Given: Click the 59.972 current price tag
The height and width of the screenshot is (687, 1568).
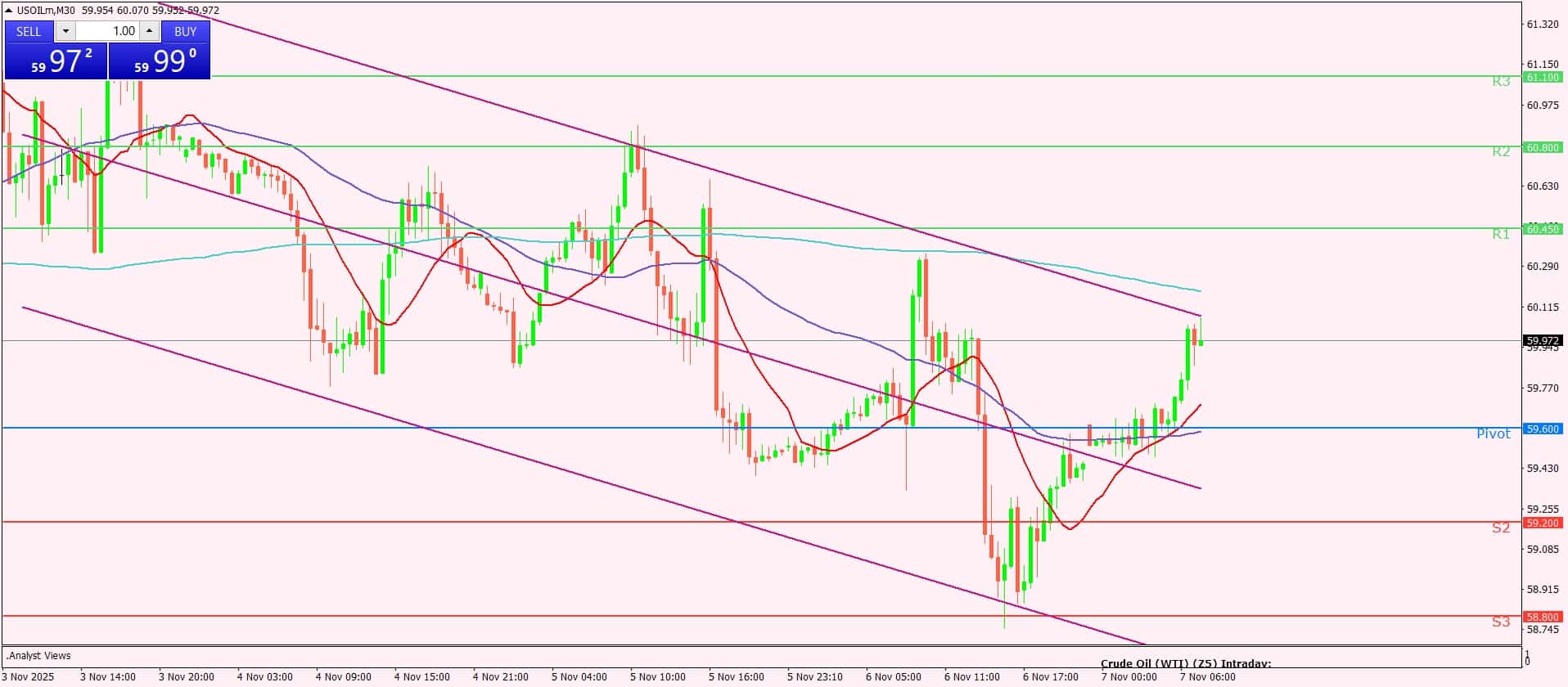Looking at the screenshot, I should [1542, 340].
